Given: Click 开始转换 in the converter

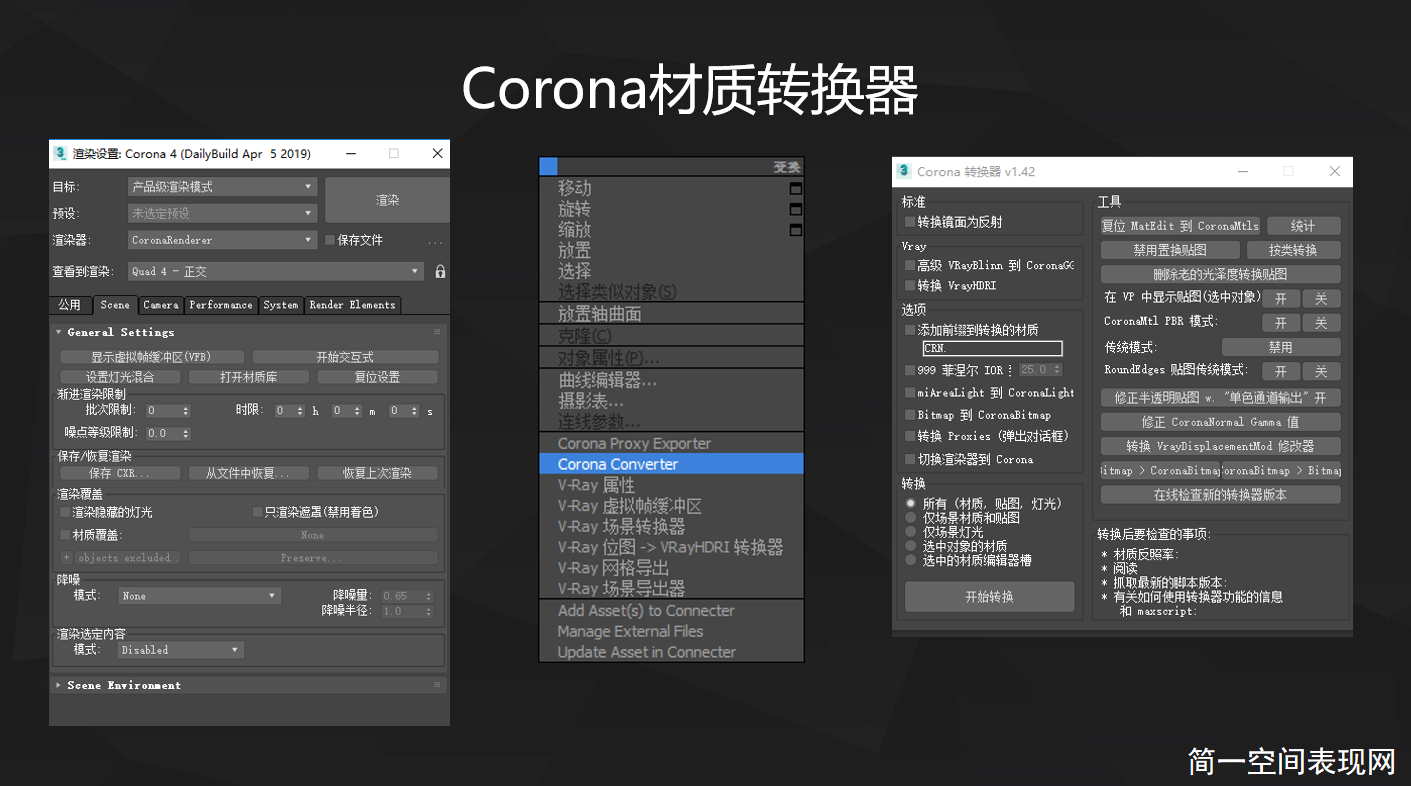Looking at the screenshot, I should click(989, 597).
